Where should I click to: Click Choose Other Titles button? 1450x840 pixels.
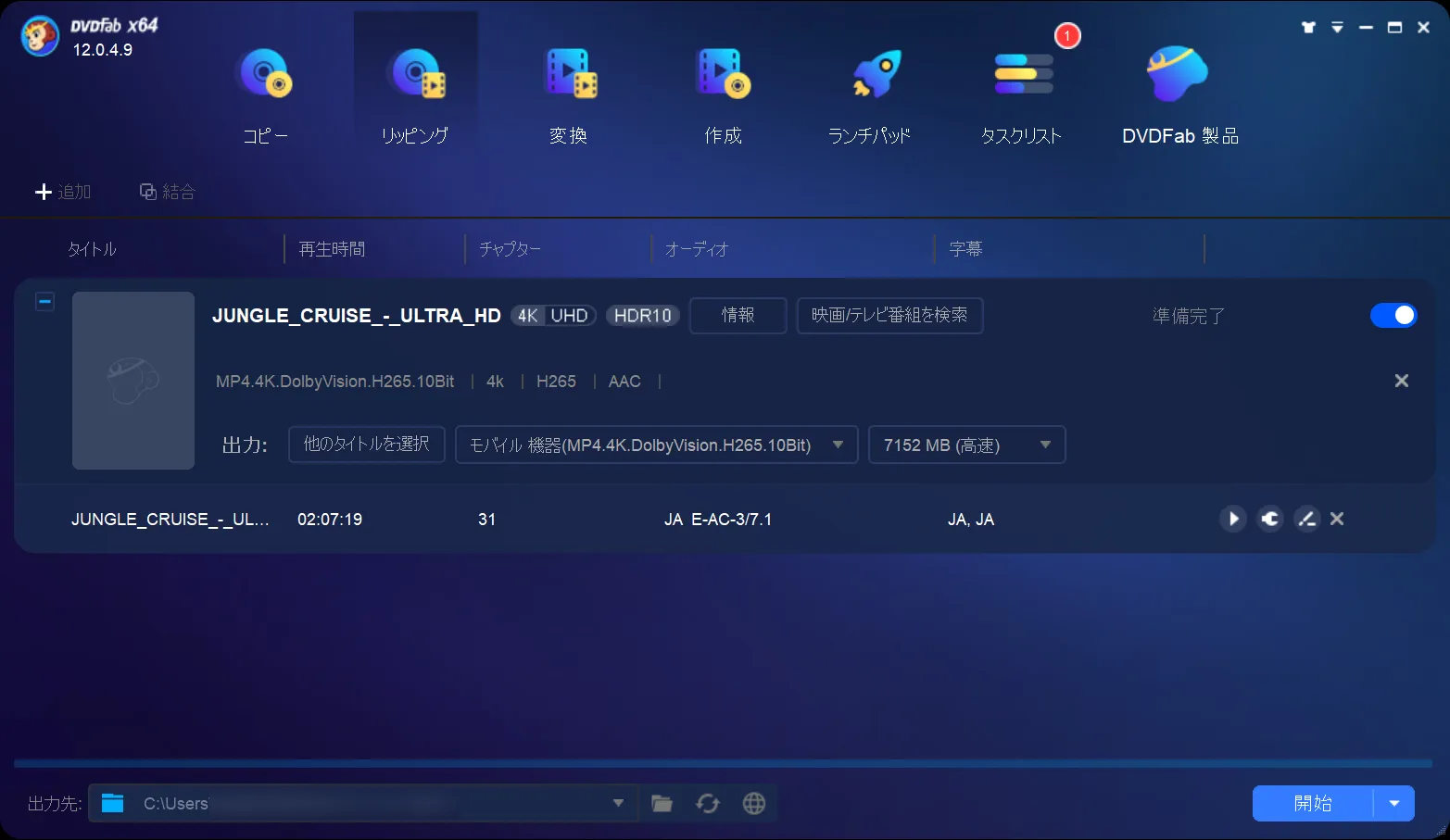367,445
